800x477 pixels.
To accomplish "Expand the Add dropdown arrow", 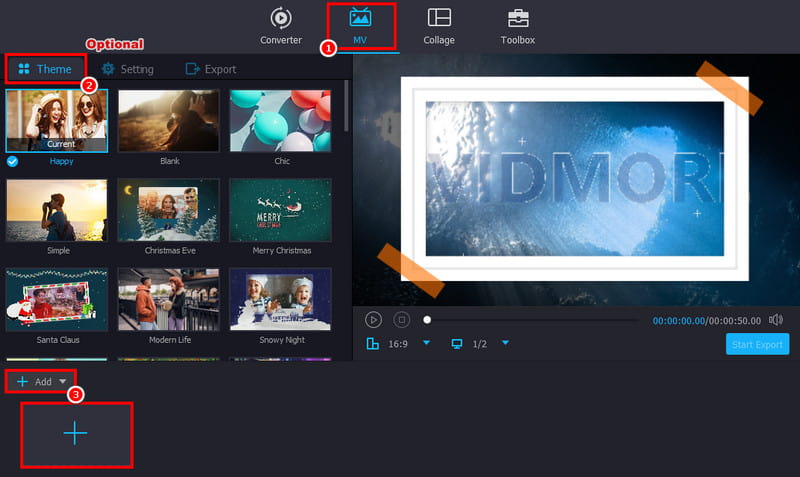I will (x=62, y=381).
